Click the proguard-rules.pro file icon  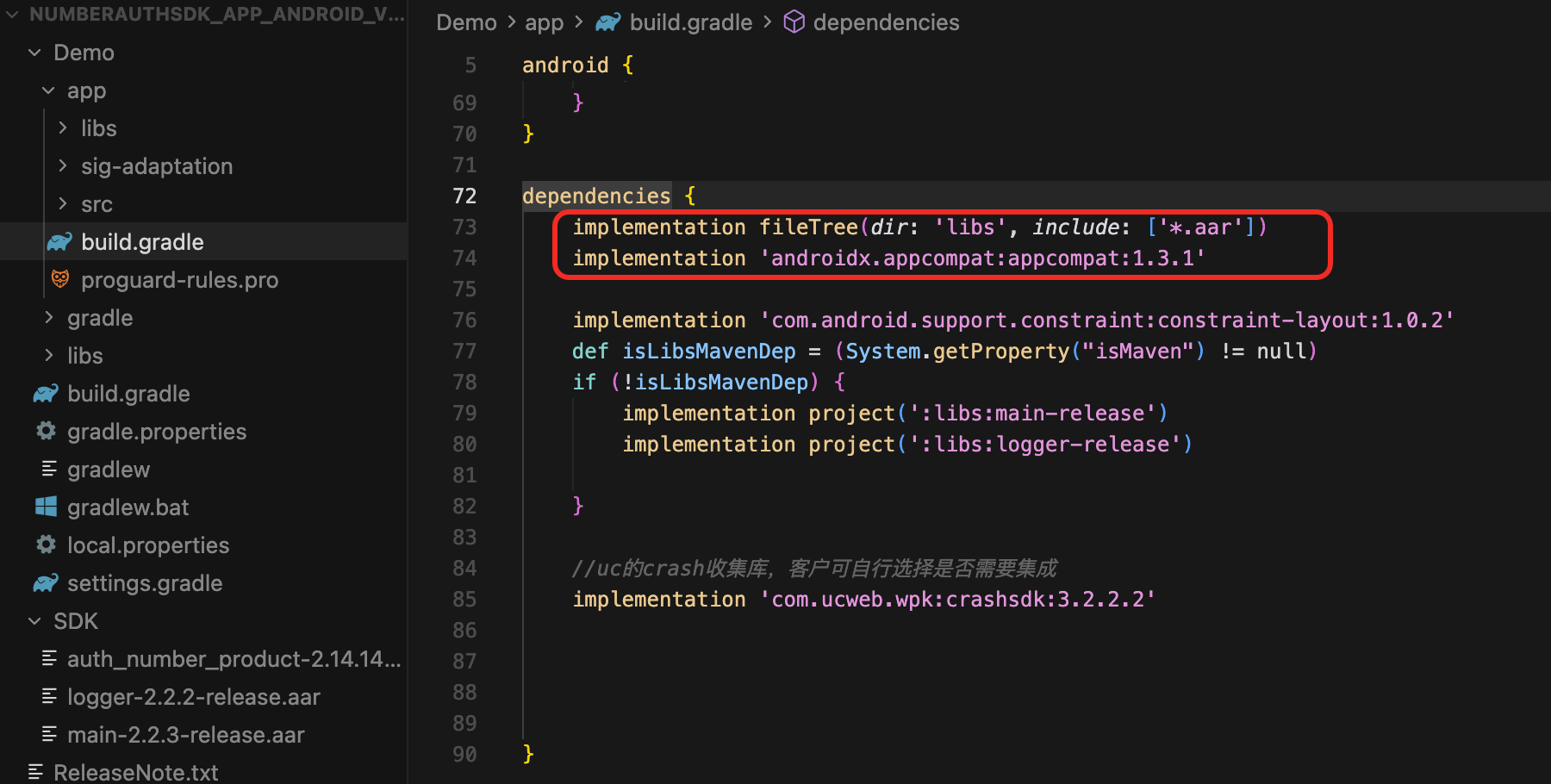point(59,279)
